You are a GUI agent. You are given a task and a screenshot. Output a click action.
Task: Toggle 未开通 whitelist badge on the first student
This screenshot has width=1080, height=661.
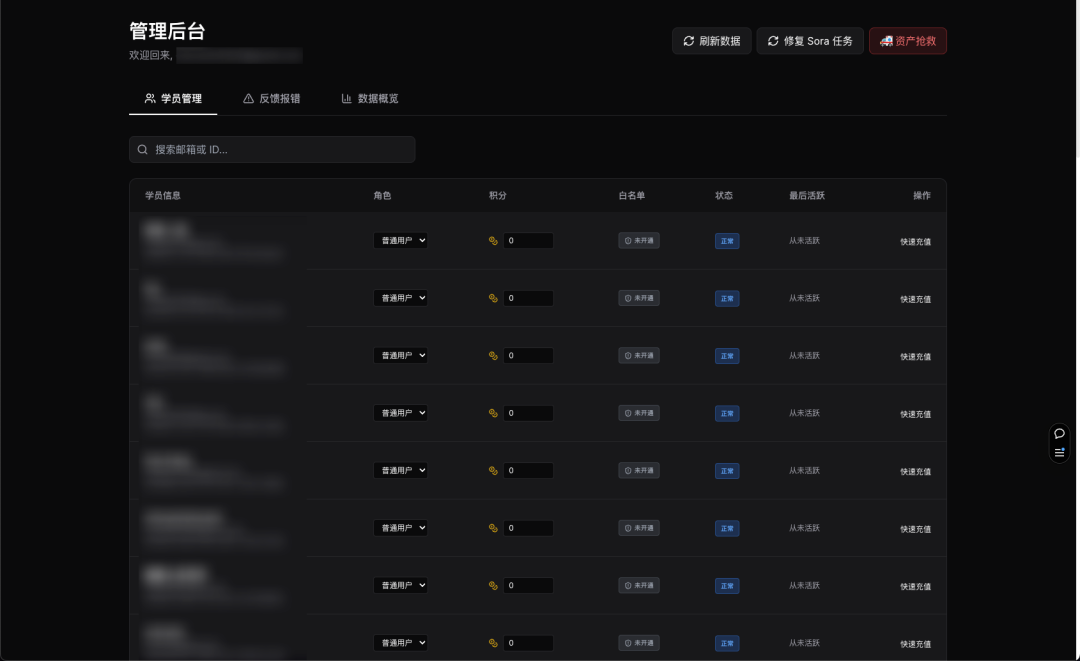(638, 240)
